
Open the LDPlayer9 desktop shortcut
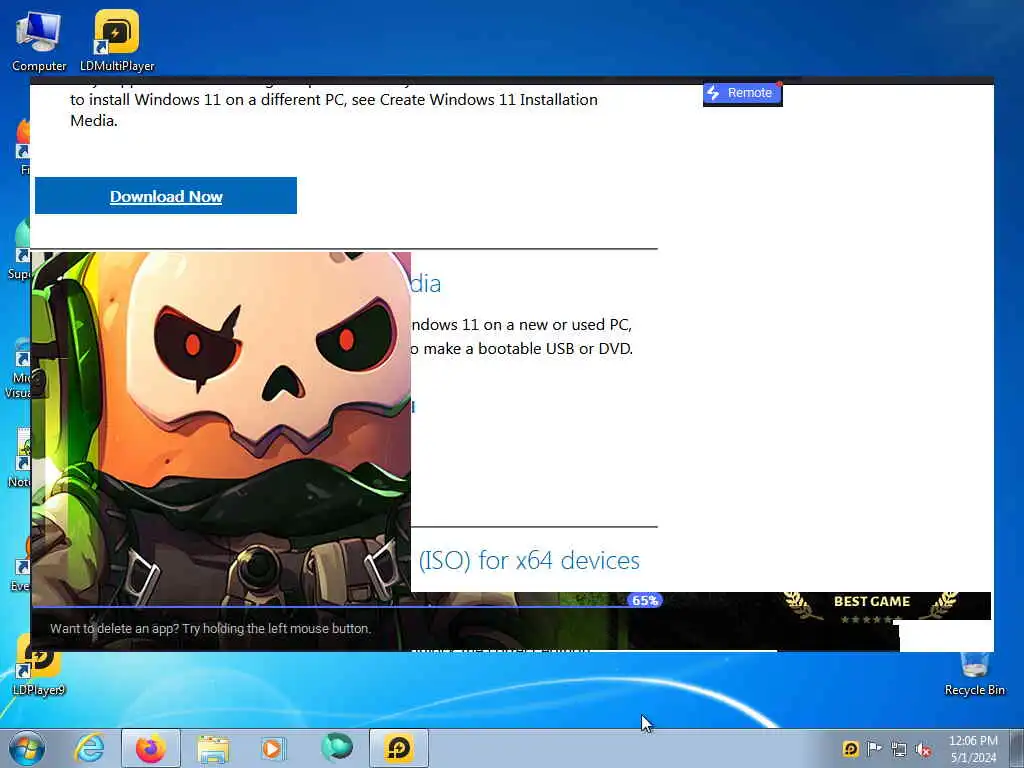39,665
